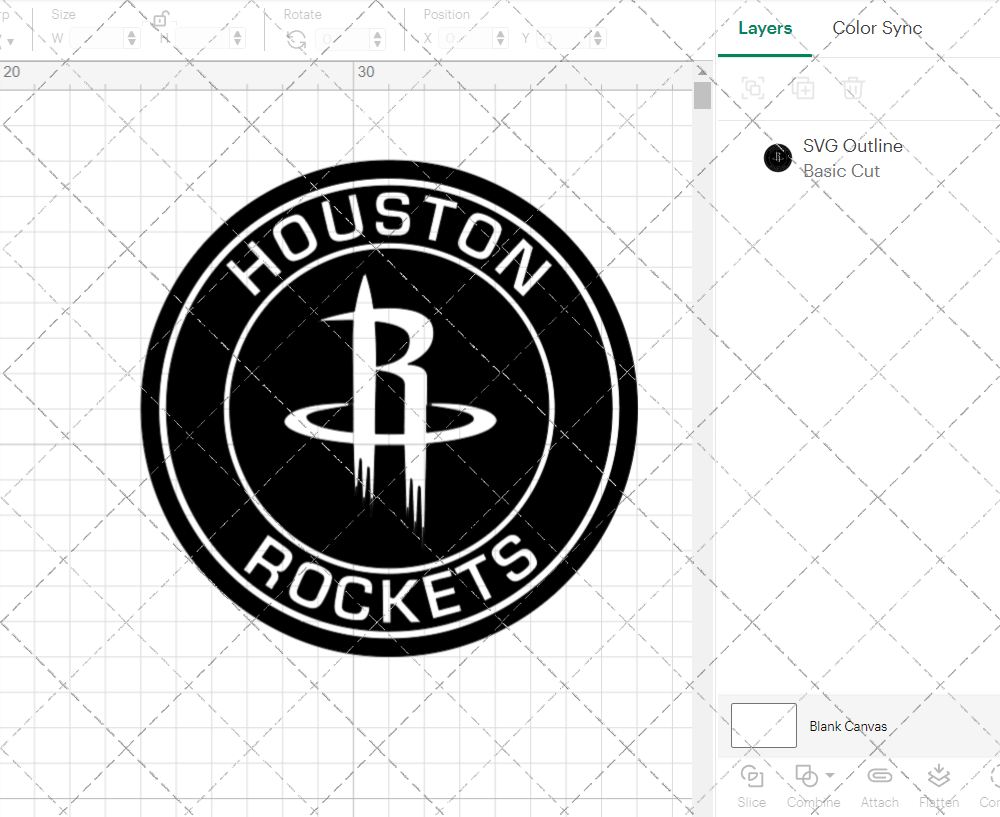Click the Group icon in Layers panel

click(x=753, y=88)
